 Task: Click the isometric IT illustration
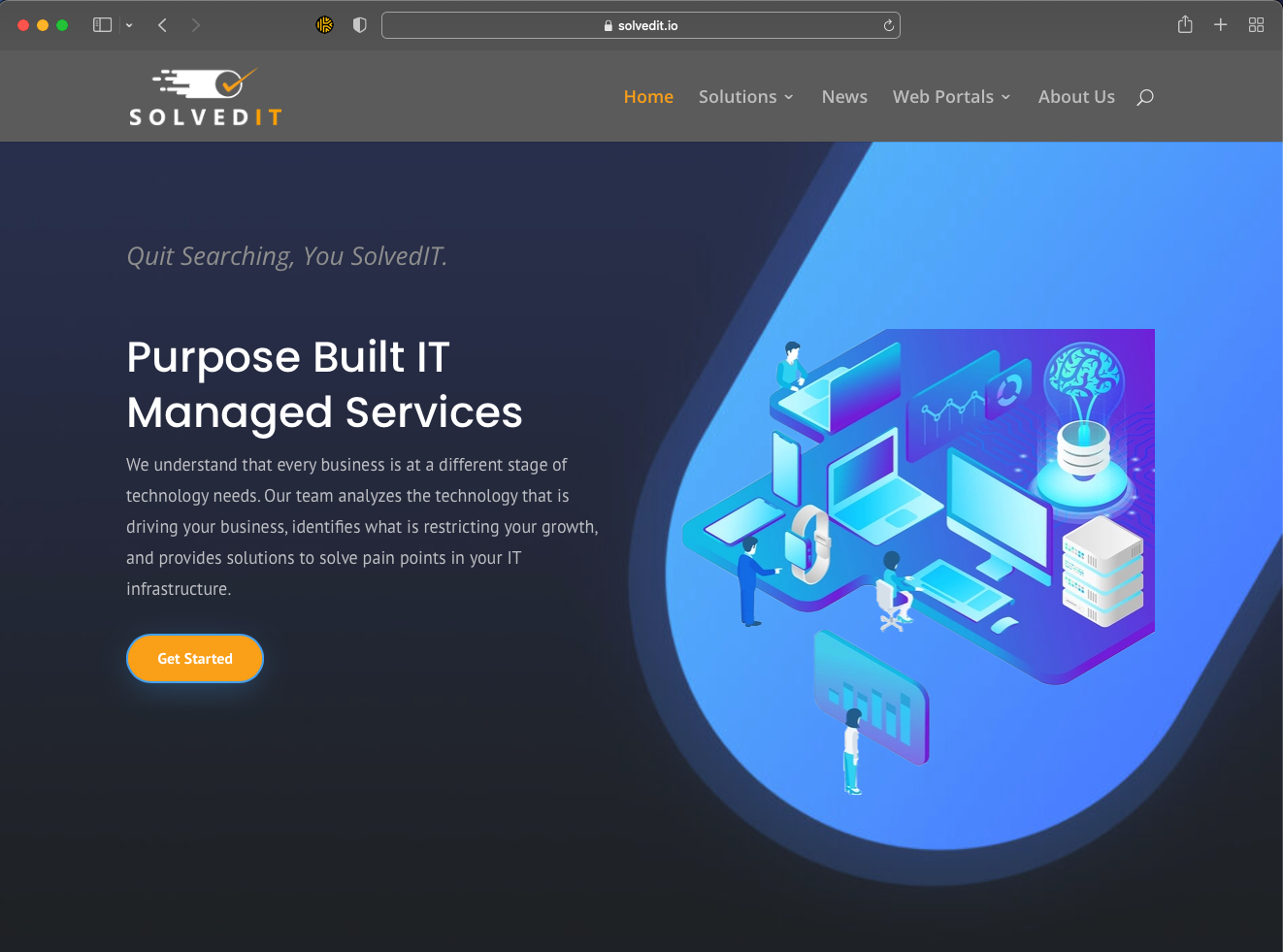pyautogui.click(x=918, y=561)
